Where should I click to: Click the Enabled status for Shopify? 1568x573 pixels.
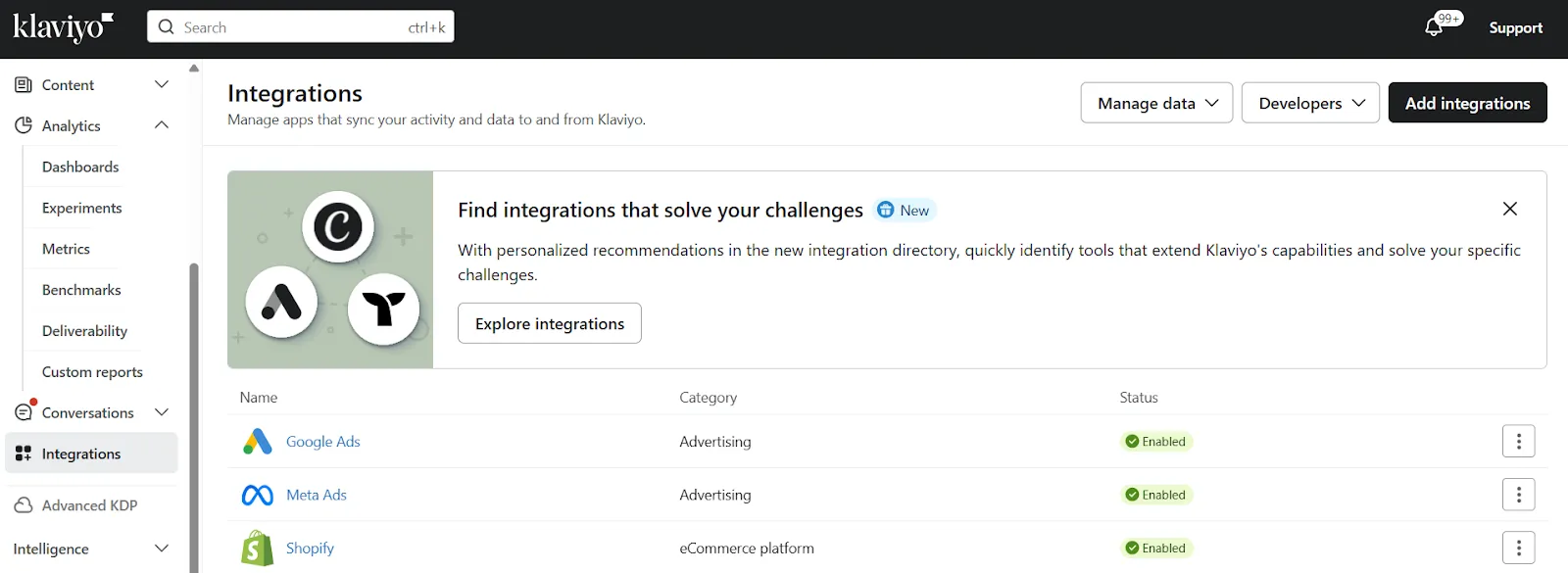(1156, 549)
